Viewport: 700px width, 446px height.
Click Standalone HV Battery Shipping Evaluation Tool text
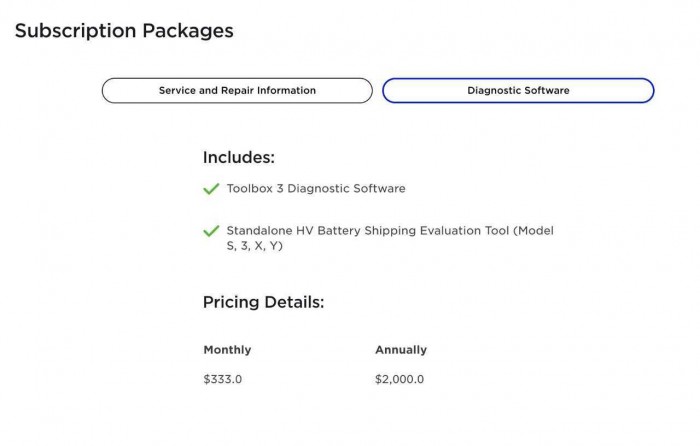(x=389, y=231)
